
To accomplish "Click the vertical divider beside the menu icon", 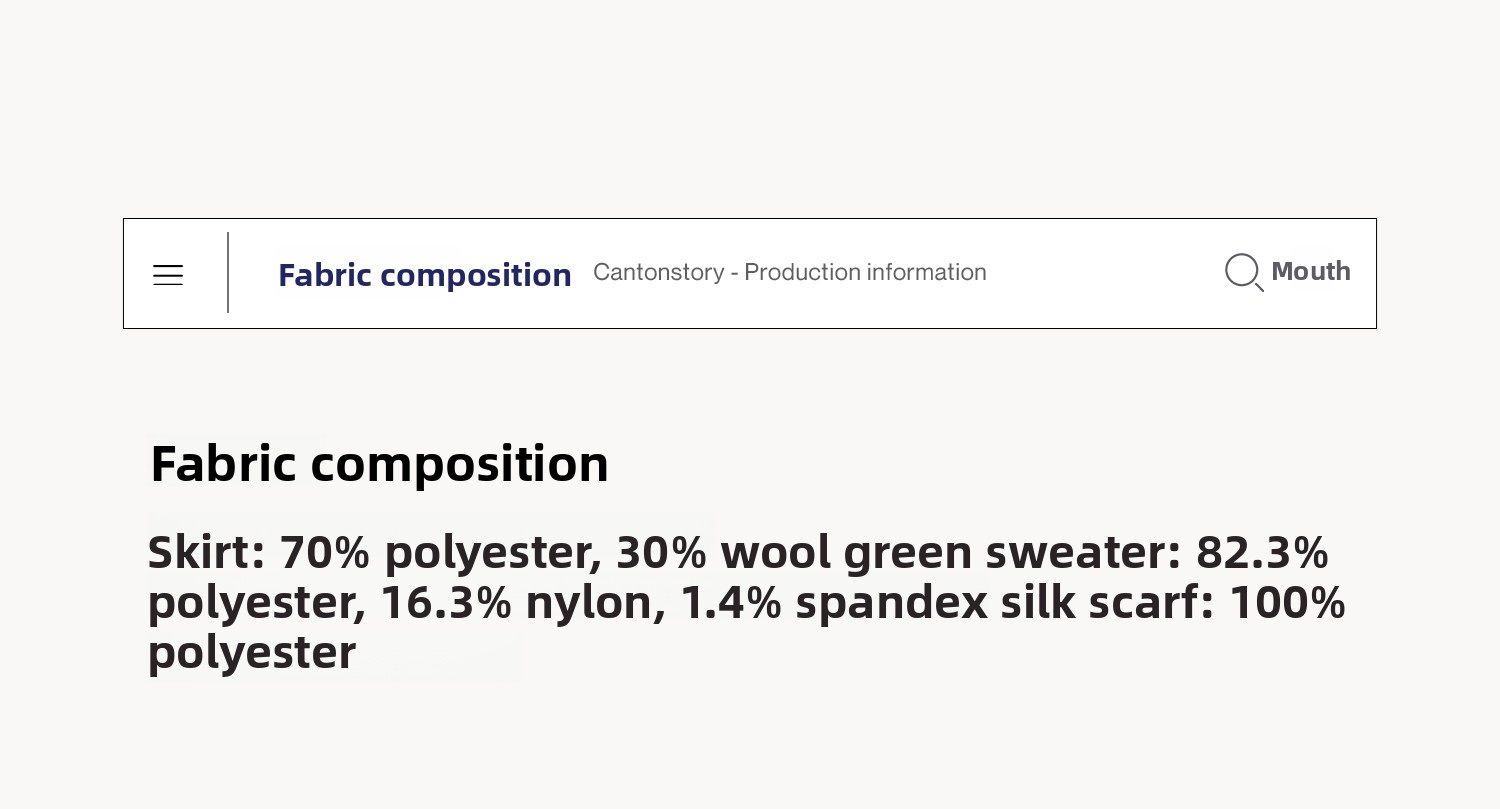I will [x=228, y=273].
